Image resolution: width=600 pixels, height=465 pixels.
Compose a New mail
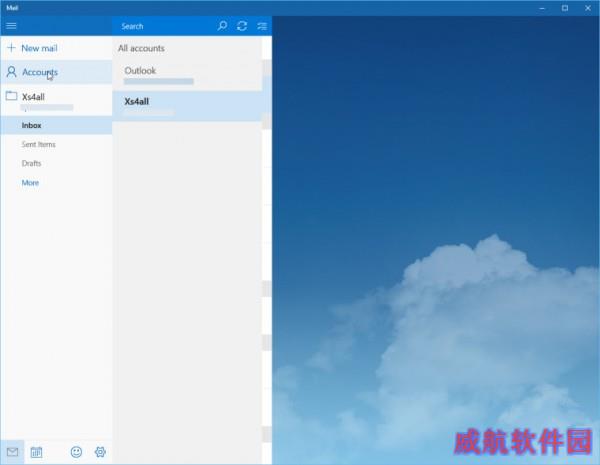56,48
